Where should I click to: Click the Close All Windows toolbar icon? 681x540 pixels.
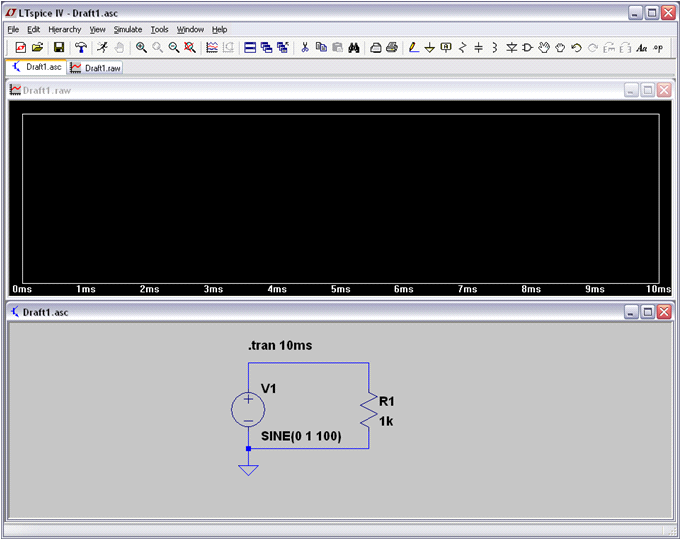283,47
